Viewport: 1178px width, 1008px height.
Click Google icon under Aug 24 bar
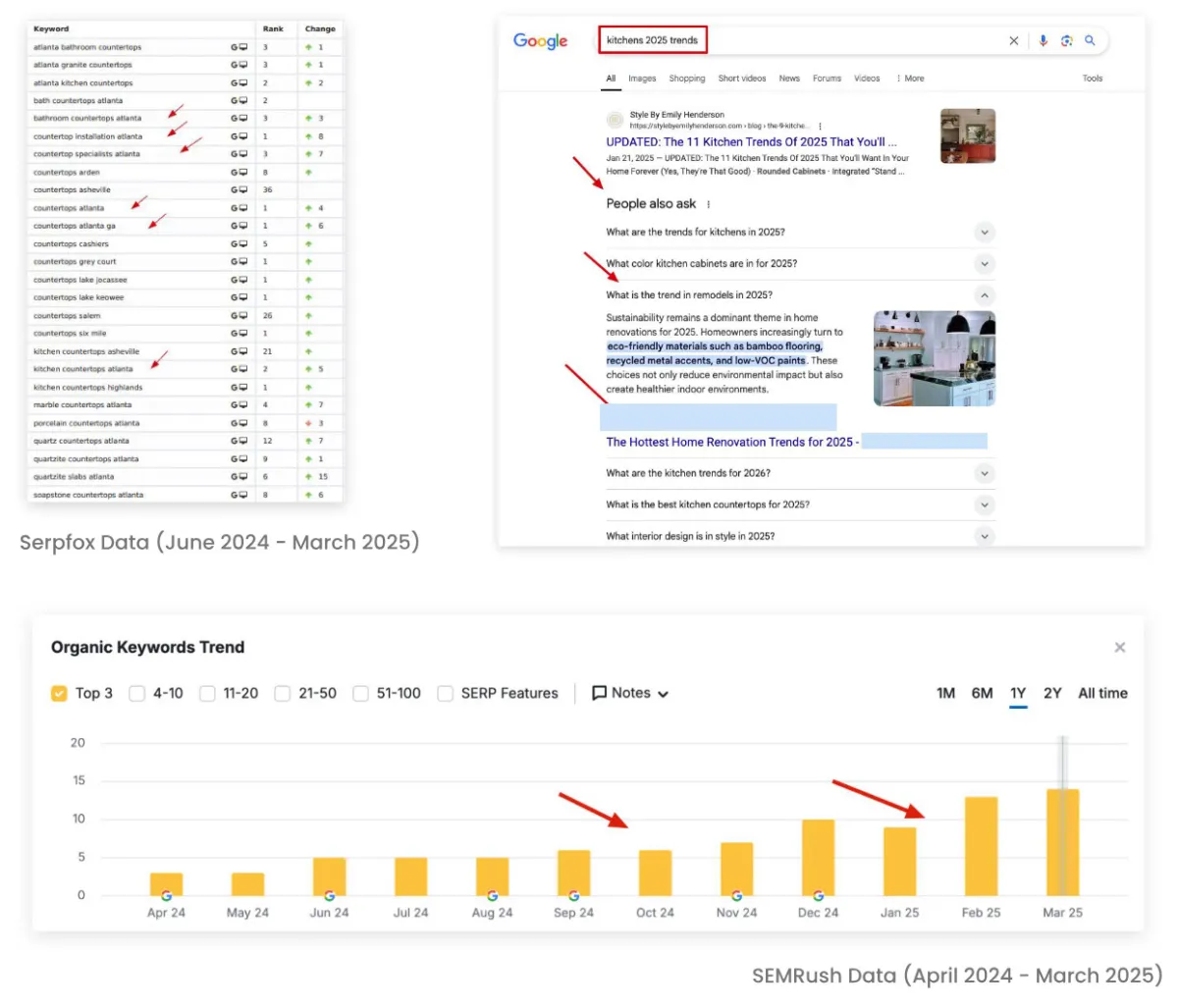492,896
